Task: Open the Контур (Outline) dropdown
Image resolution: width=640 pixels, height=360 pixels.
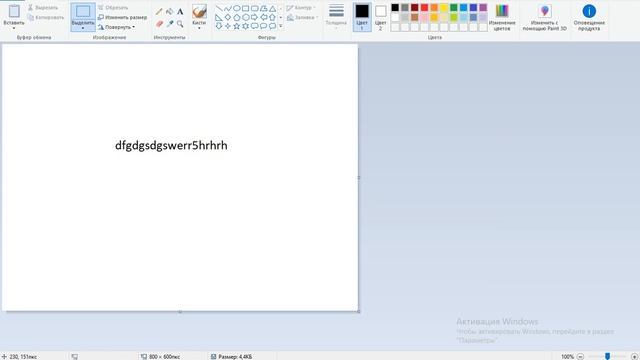Action: coord(301,8)
